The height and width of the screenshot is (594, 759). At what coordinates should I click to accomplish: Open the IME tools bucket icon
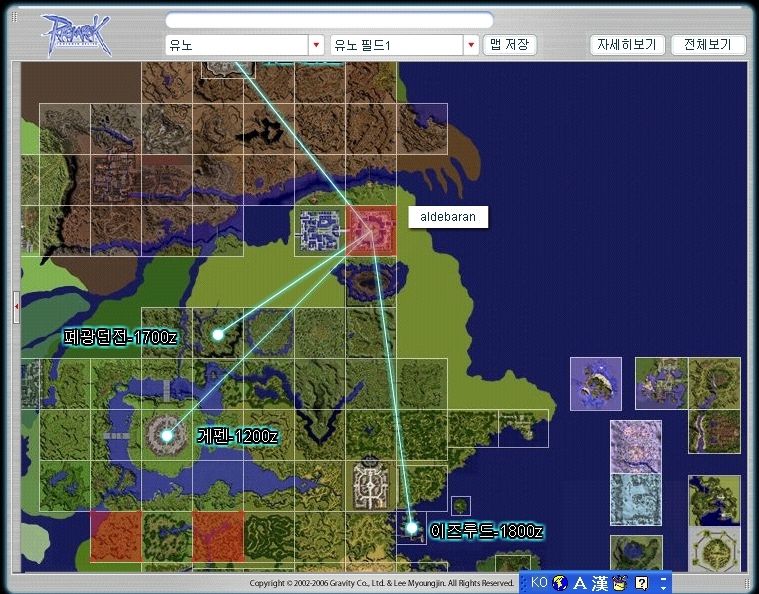620,583
